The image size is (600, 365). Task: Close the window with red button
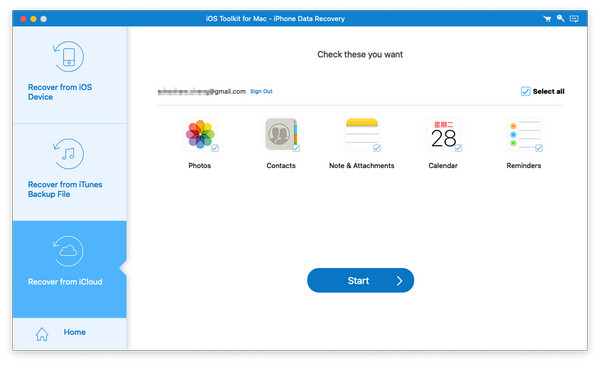coord(23,19)
